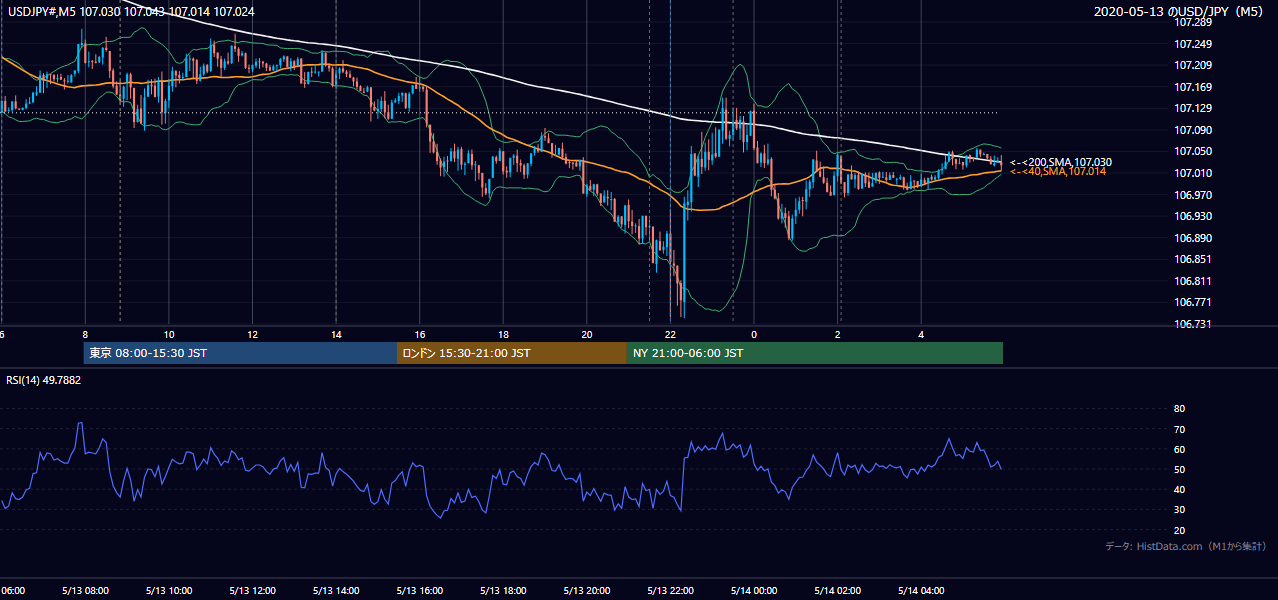Screen dimensions: 1278x600
Task: Click the 5/13 14:00 date axis label
Action: 336,591
